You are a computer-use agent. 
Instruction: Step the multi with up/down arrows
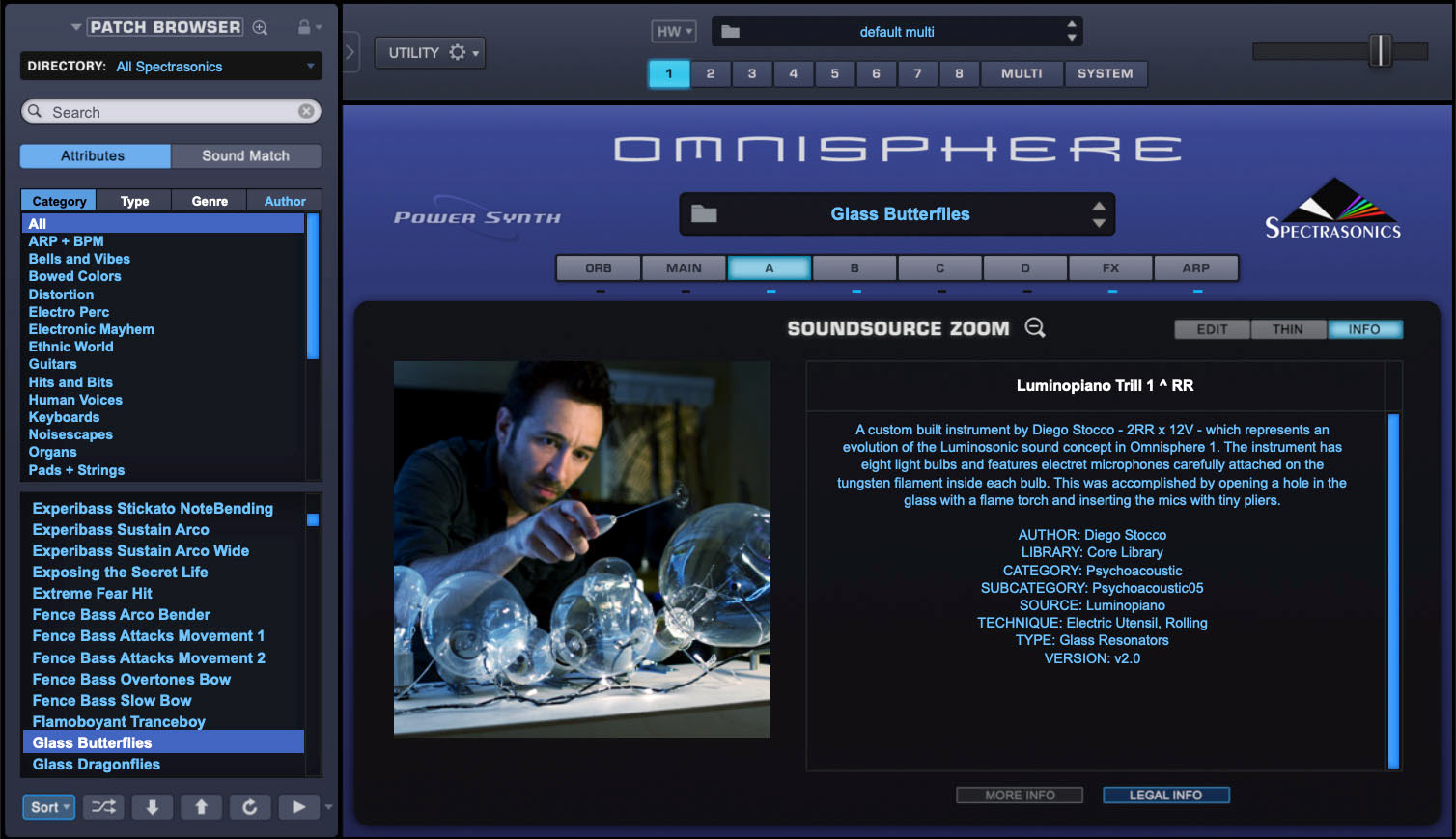tap(1072, 31)
